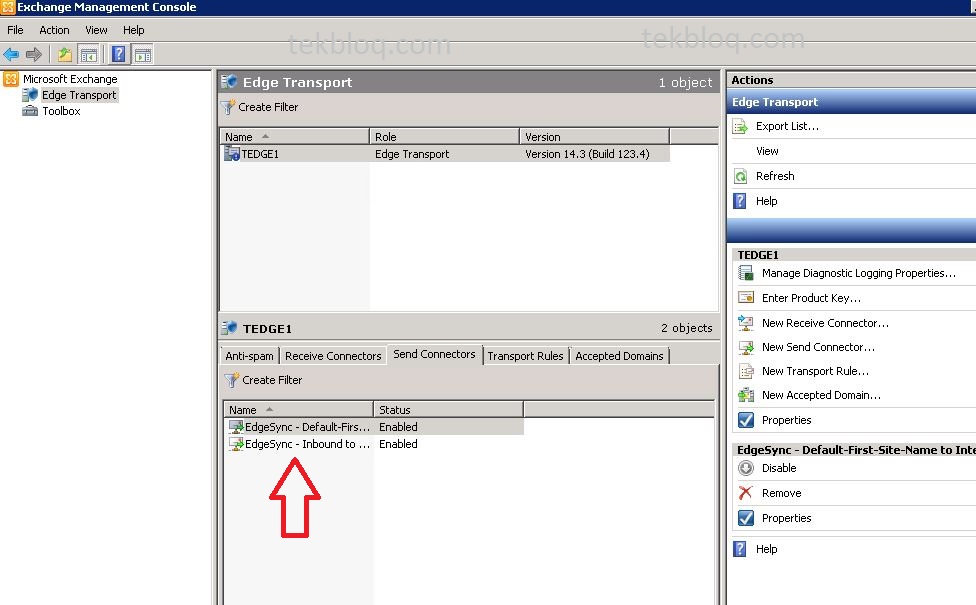Click the 'Edge Transport' role cell

click(x=411, y=154)
